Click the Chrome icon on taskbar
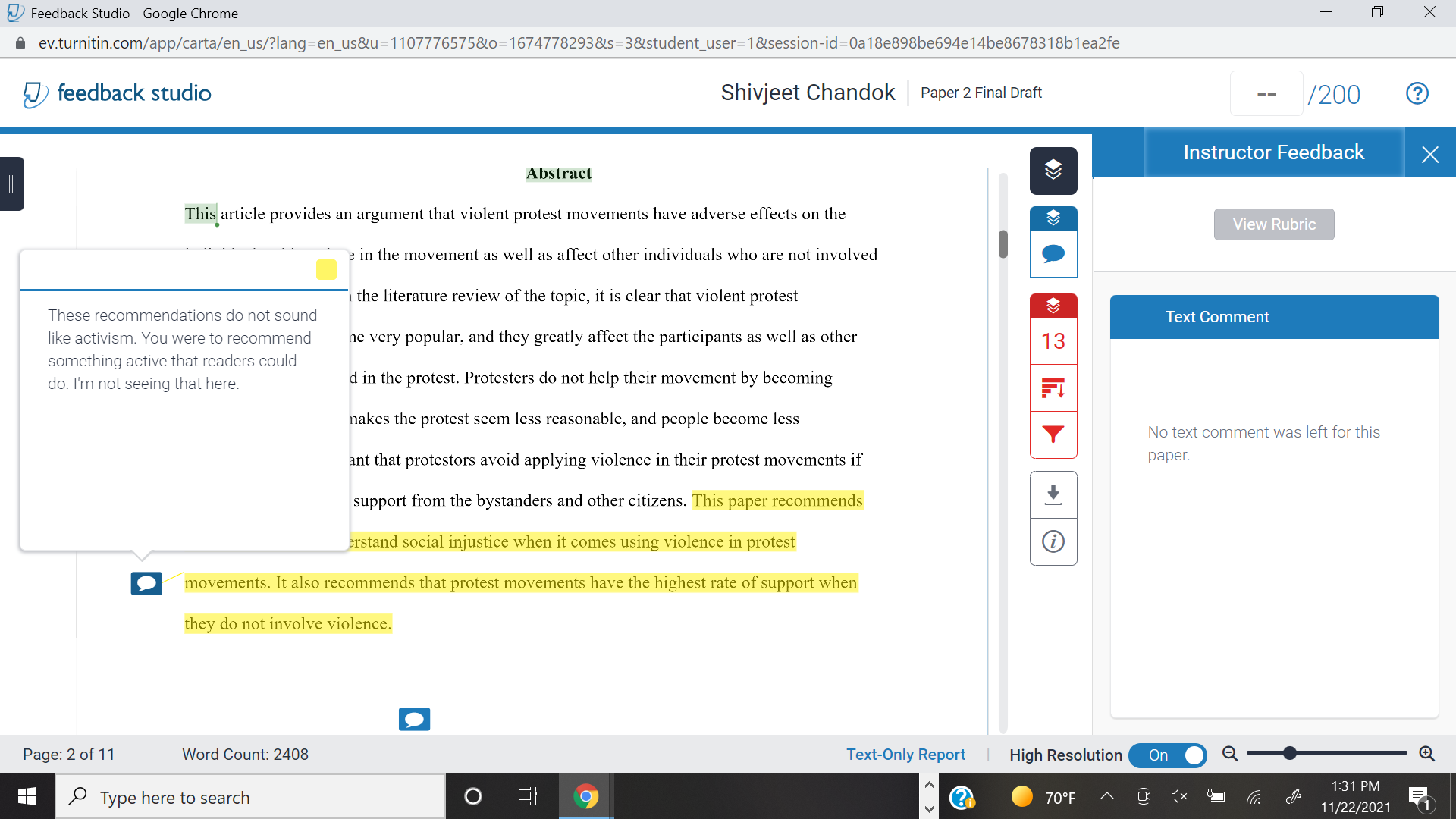Viewport: 1456px width, 819px height. pos(585,796)
